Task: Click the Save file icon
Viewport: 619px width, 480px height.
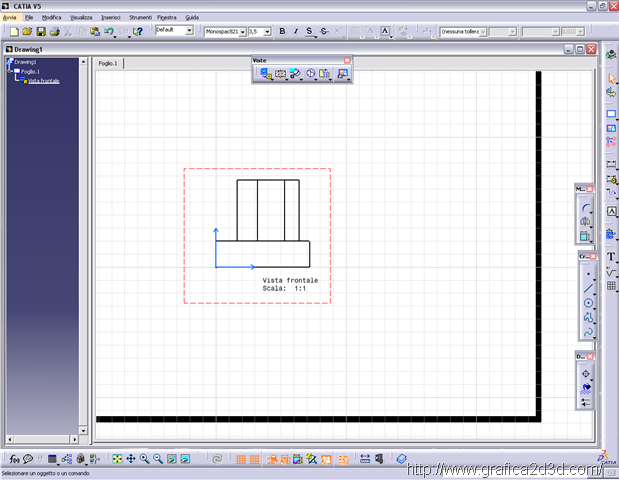Action: [41, 32]
